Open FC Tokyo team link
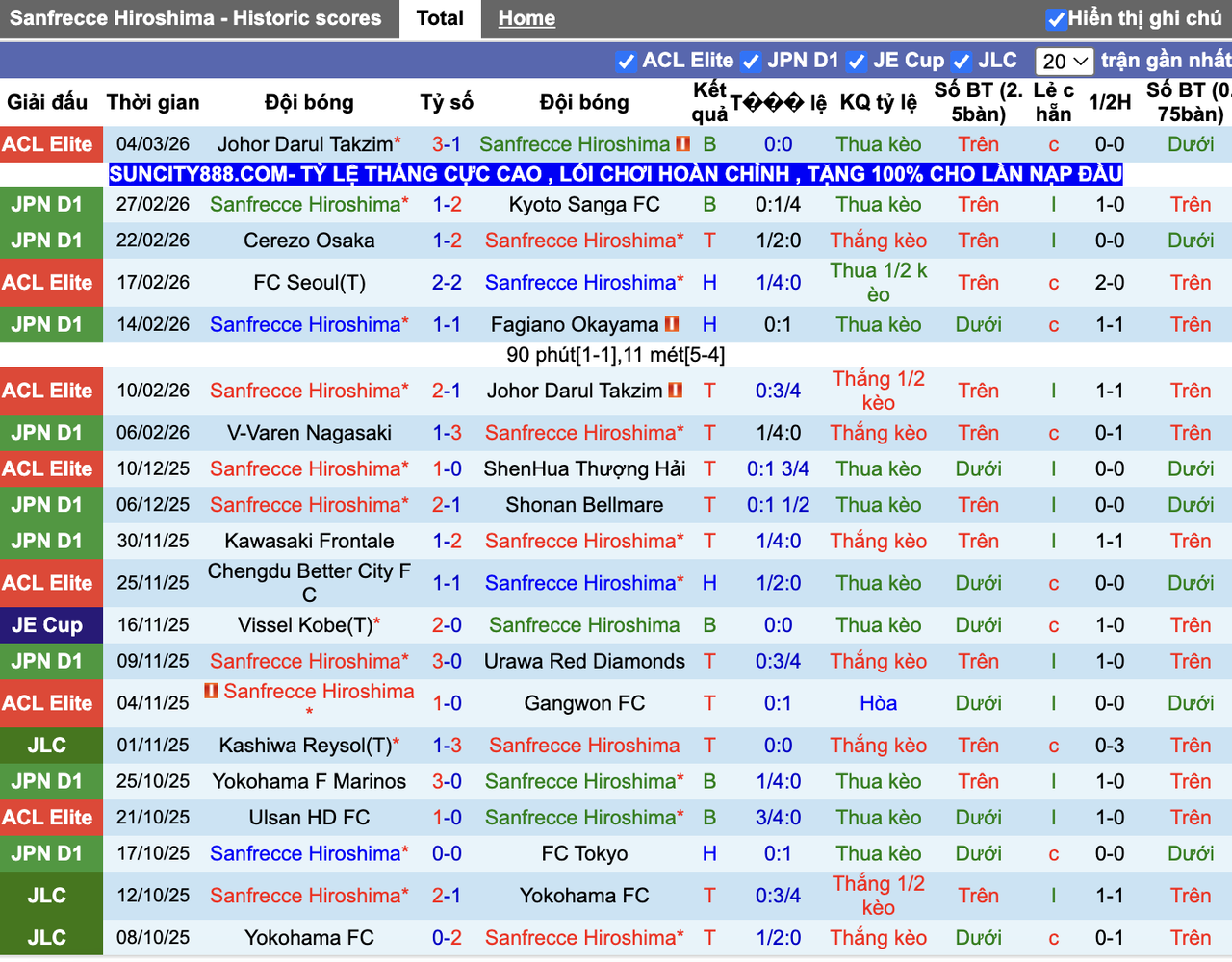1232x962 pixels. [584, 853]
